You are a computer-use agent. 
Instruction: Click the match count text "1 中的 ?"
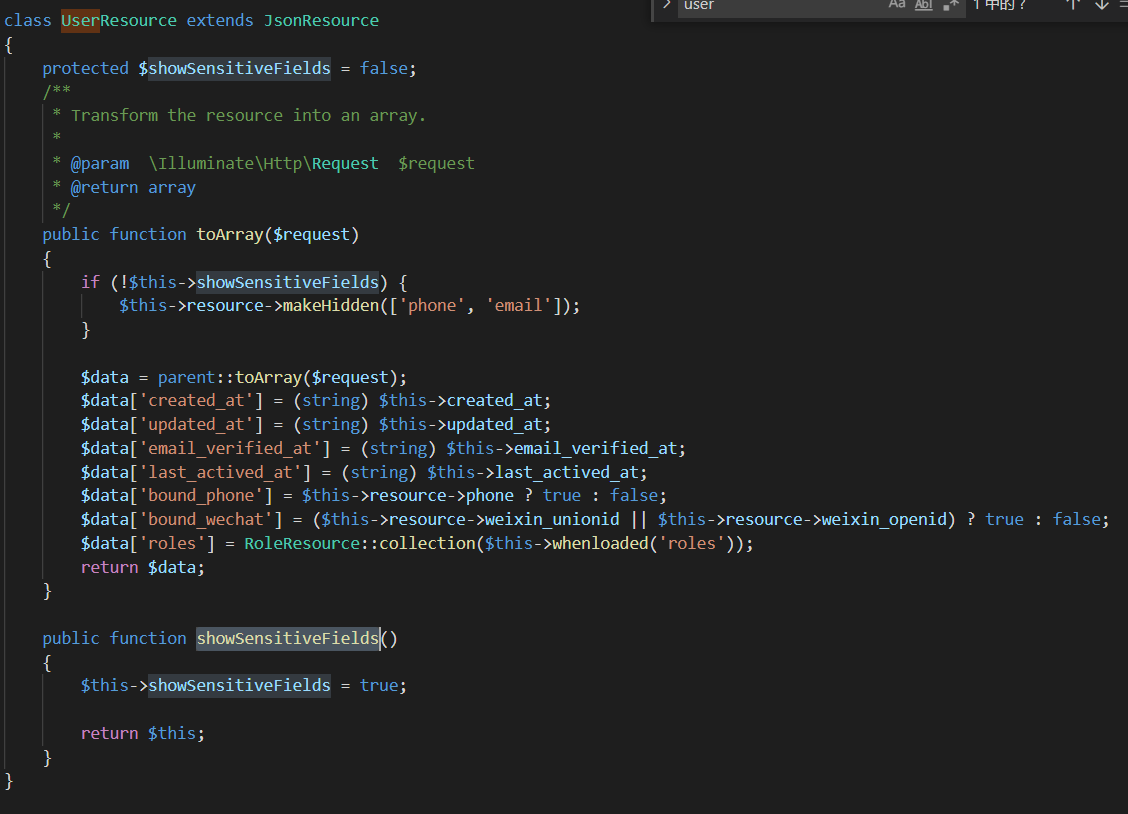pyautogui.click(x=999, y=5)
